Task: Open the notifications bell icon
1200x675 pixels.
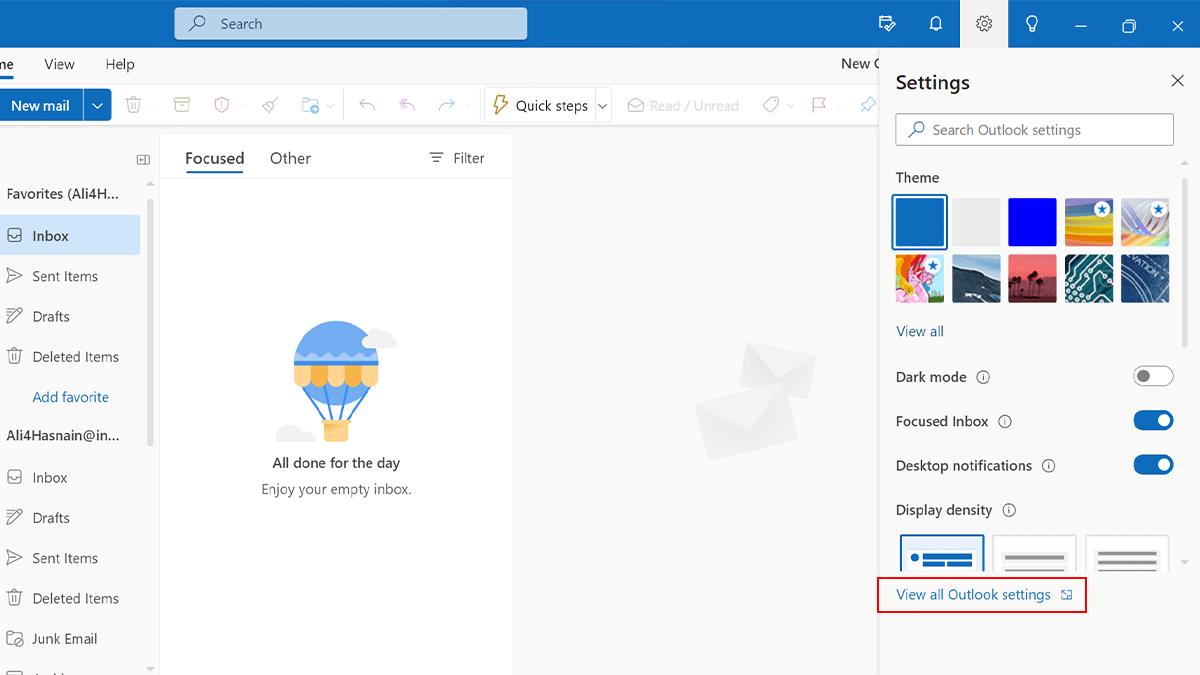Action: pos(936,24)
